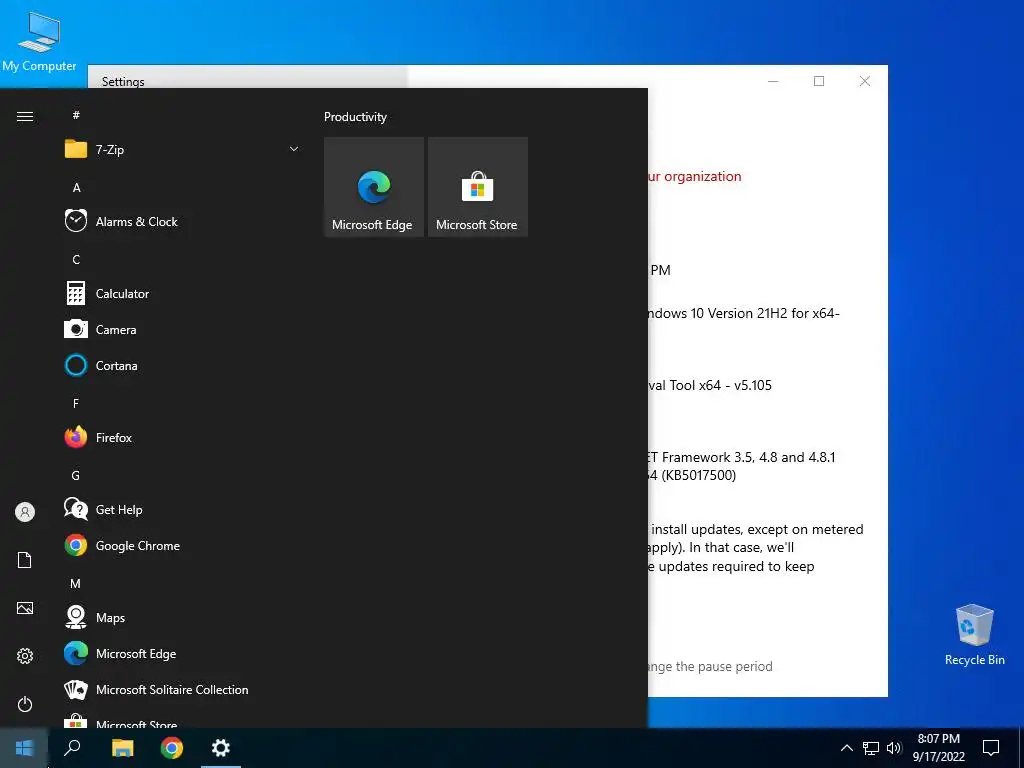Switch to Settings via taskbar gear
The height and width of the screenshot is (768, 1024).
(x=221, y=748)
